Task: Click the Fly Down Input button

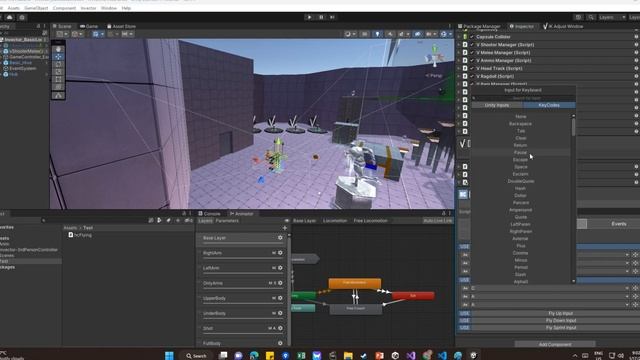Action: pyautogui.click(x=560, y=320)
